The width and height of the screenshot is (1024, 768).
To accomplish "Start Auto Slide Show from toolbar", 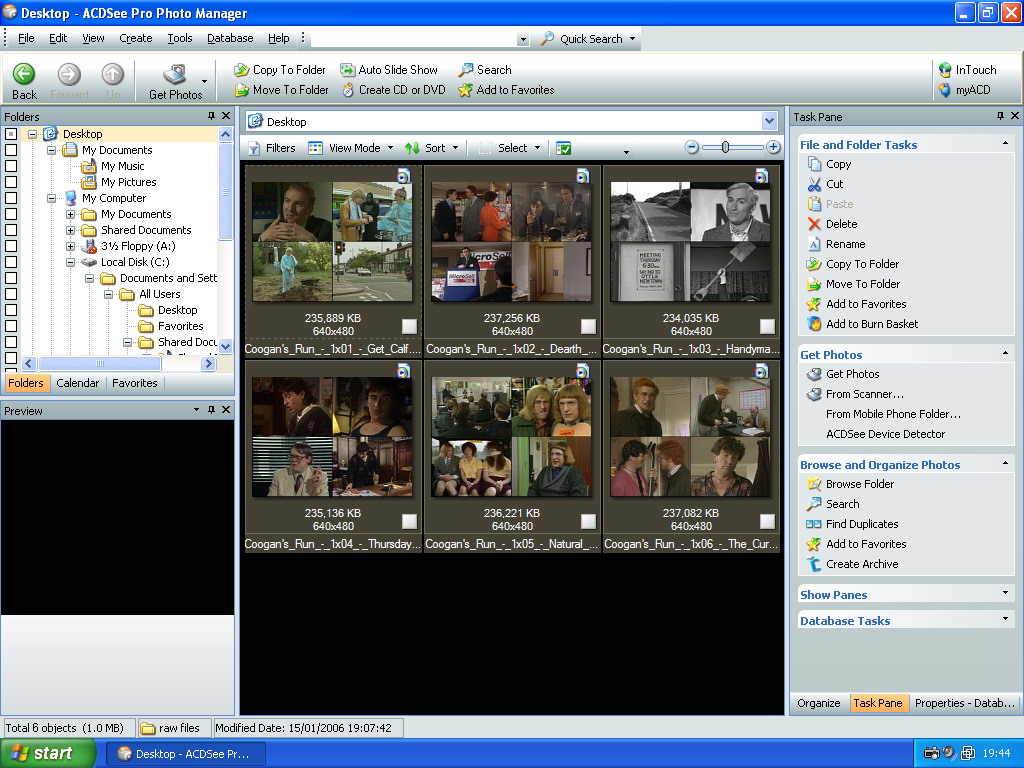I will point(388,70).
